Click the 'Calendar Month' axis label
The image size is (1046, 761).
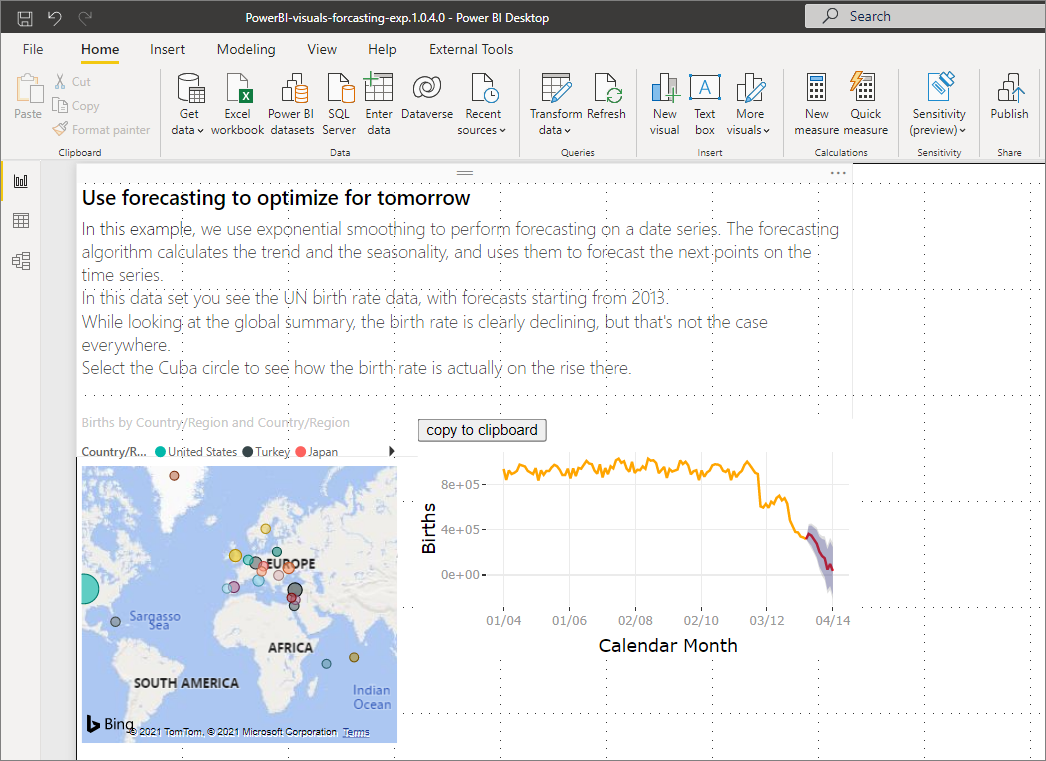pos(668,646)
